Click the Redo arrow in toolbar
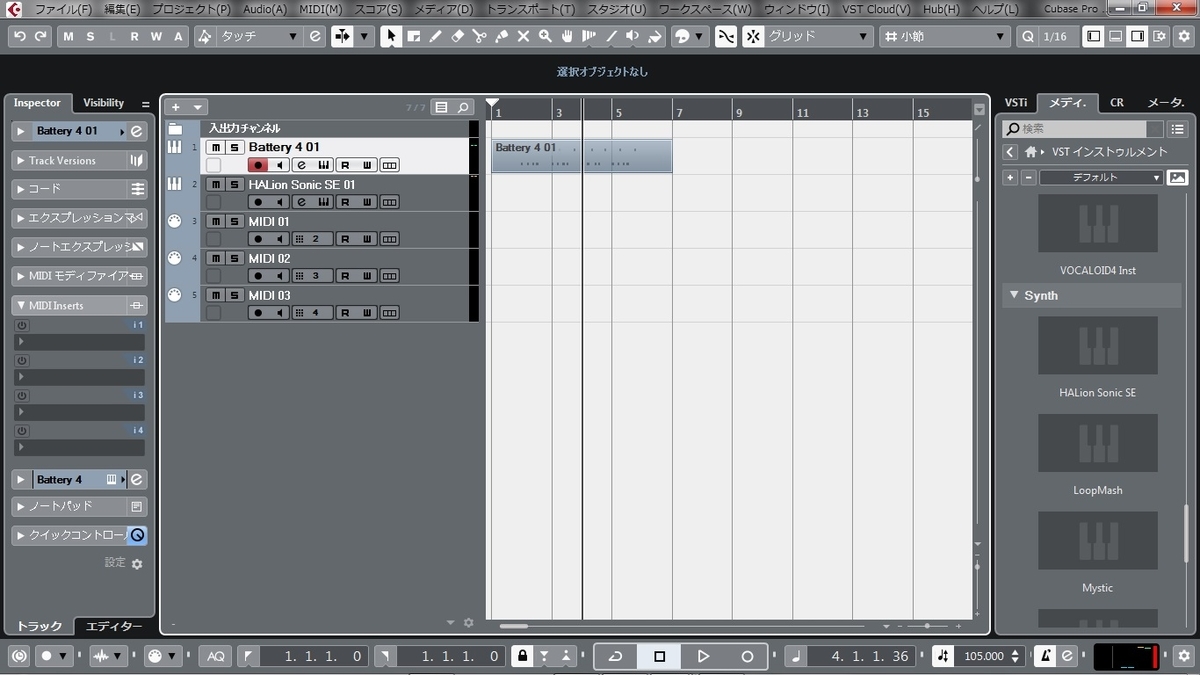The image size is (1200, 675). click(x=40, y=36)
